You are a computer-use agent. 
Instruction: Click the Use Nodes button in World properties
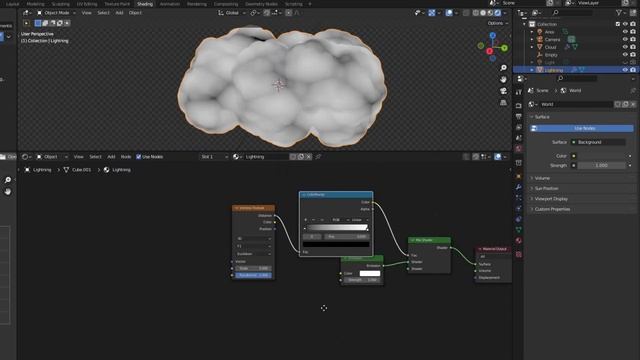tap(582, 129)
